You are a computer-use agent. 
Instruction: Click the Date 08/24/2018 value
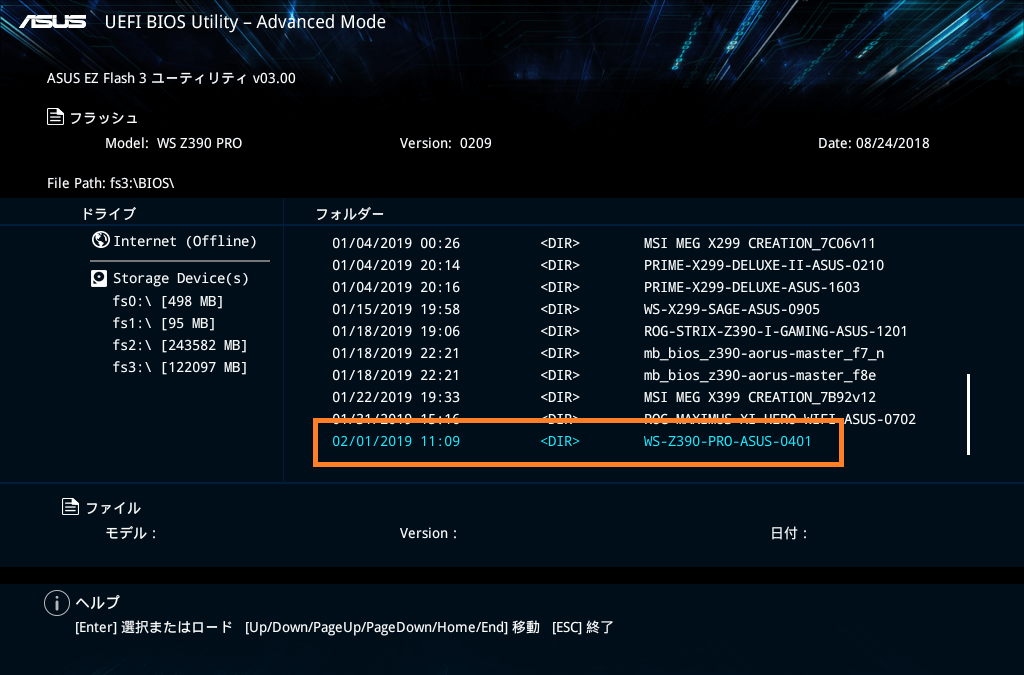click(x=893, y=144)
